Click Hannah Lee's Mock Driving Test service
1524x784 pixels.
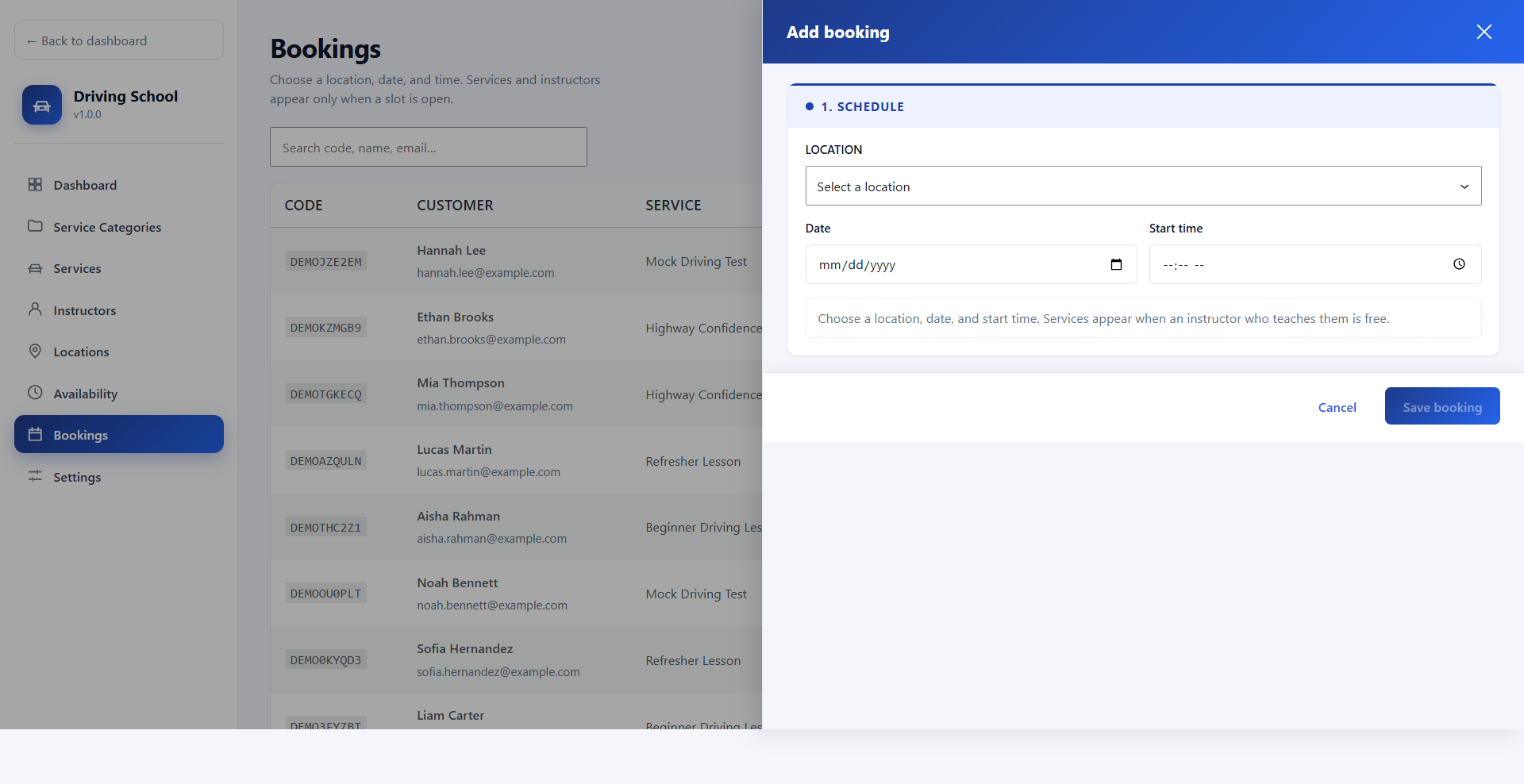click(696, 262)
